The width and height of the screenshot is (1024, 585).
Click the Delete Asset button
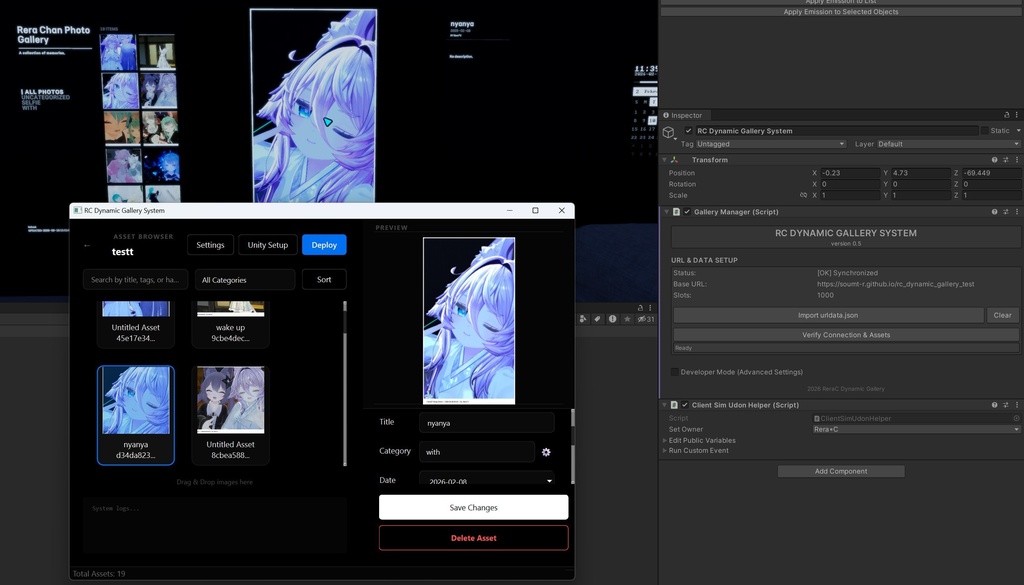[x=473, y=538]
